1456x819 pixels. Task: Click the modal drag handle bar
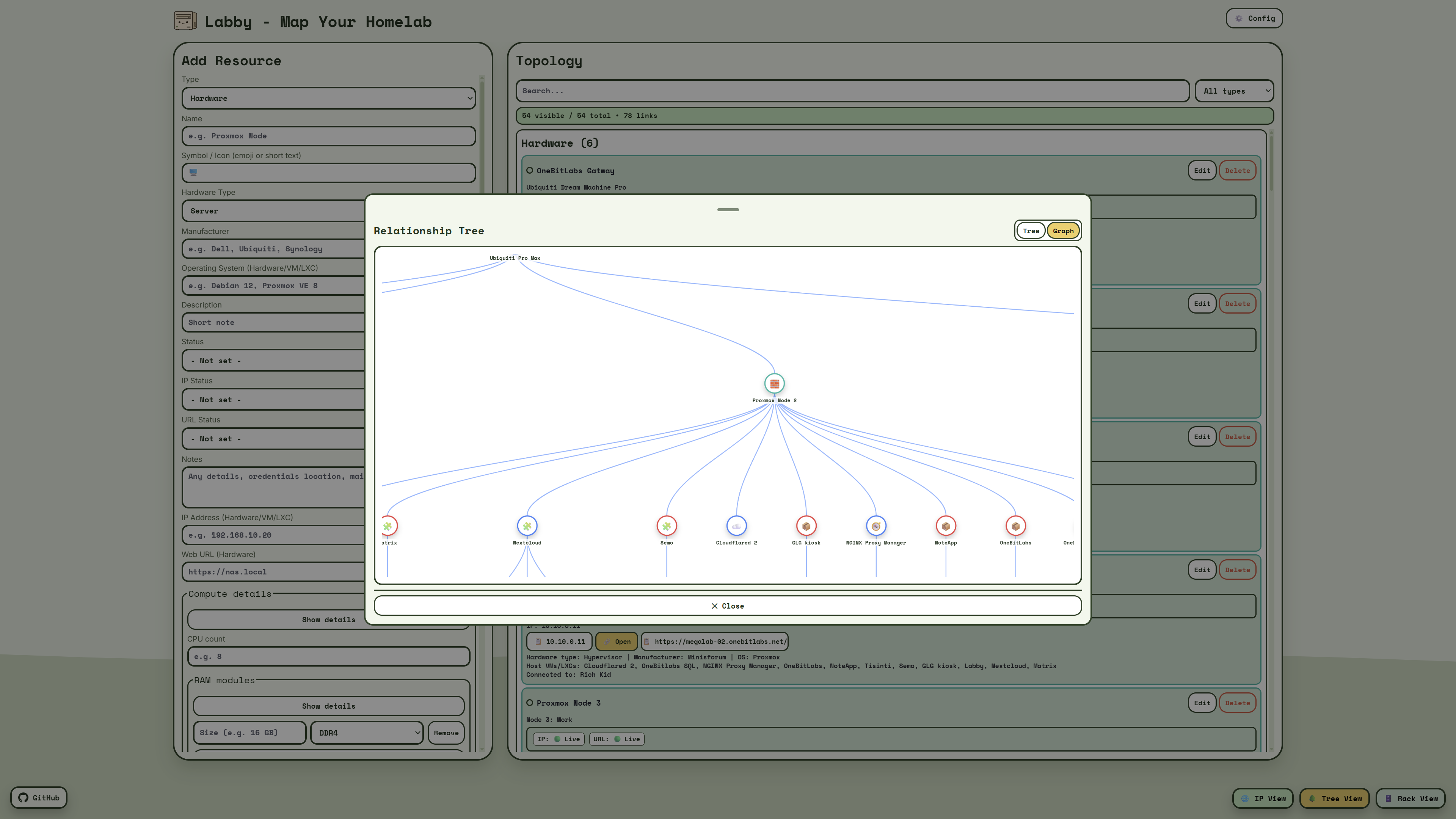[x=728, y=210]
